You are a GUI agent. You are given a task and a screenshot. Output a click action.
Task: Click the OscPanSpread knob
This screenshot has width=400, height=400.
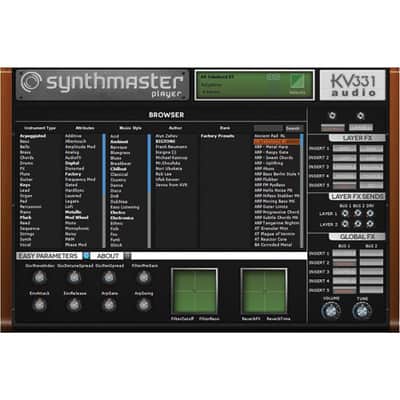tap(109, 277)
